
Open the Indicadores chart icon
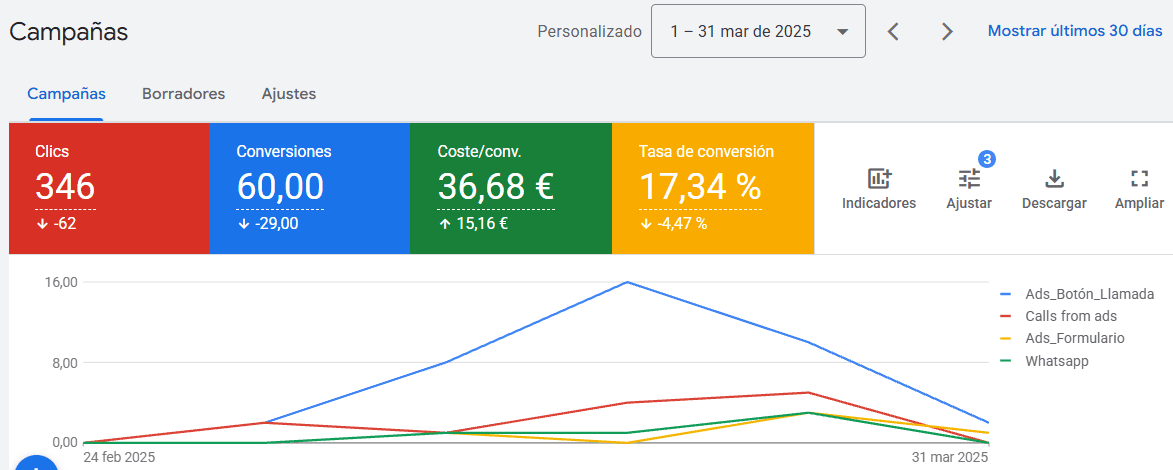[x=878, y=180]
